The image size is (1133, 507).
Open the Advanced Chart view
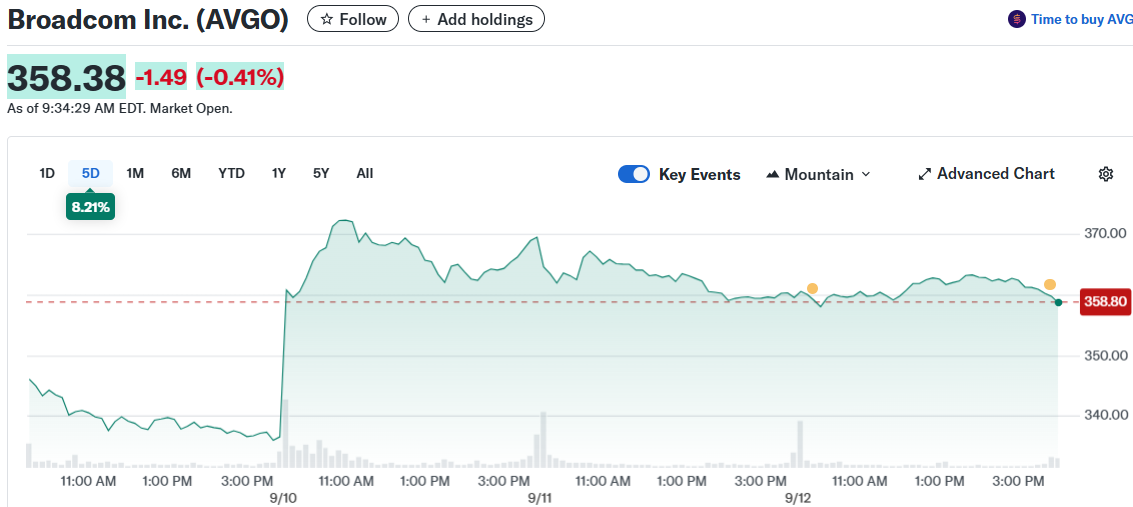[x=986, y=174]
